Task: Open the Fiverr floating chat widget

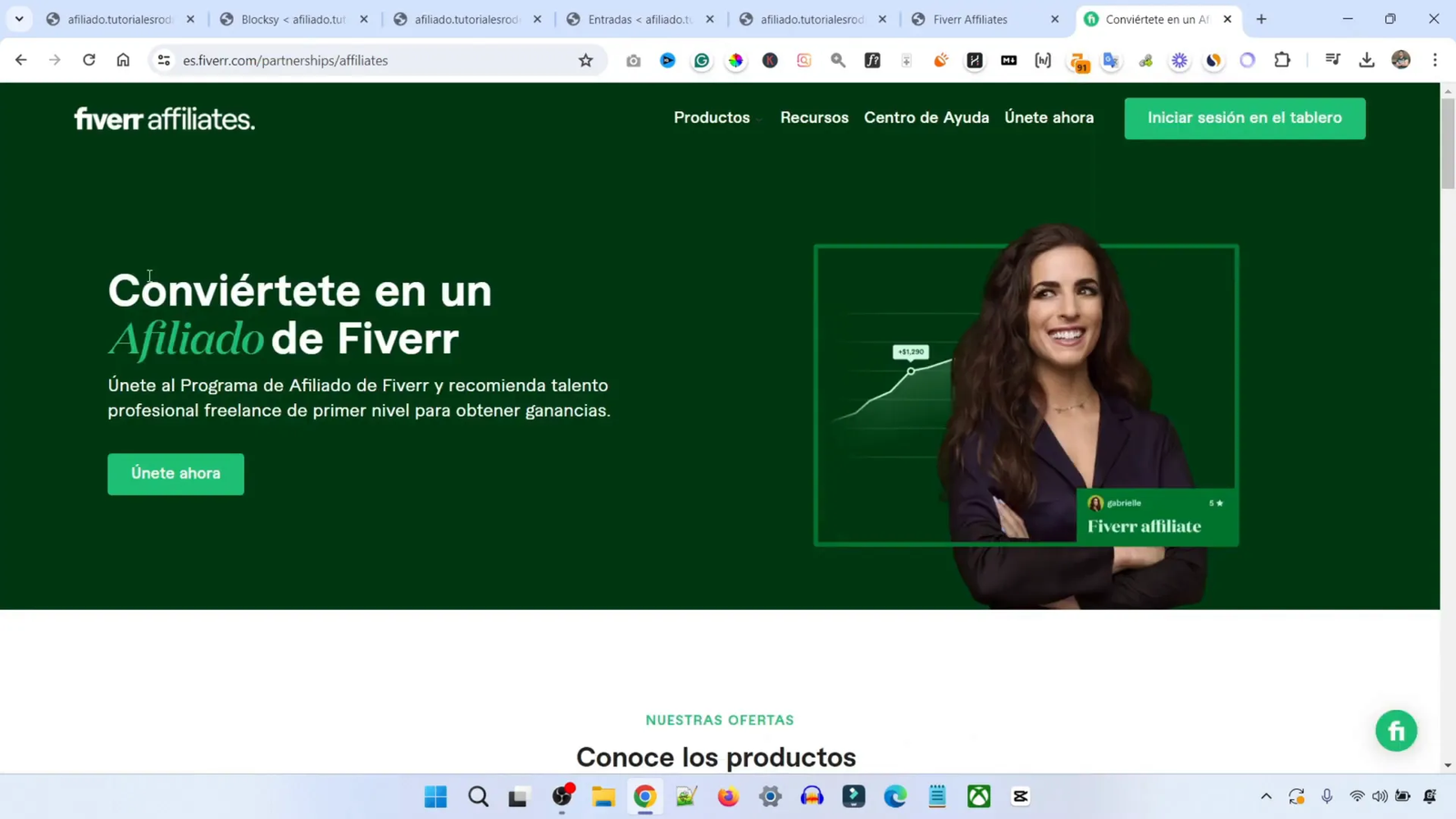Action: [x=1397, y=731]
